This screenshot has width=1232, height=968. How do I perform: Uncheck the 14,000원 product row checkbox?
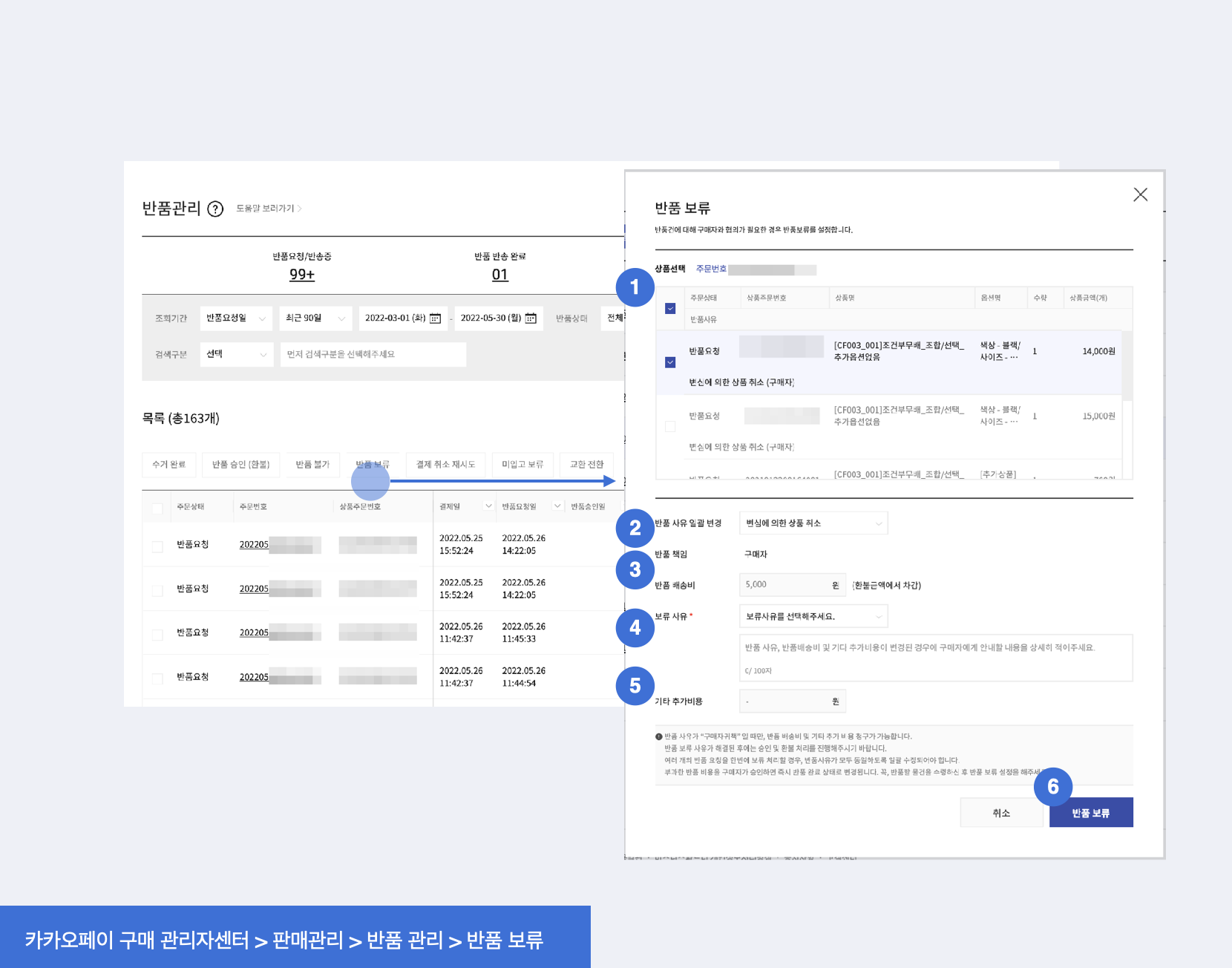tap(670, 362)
